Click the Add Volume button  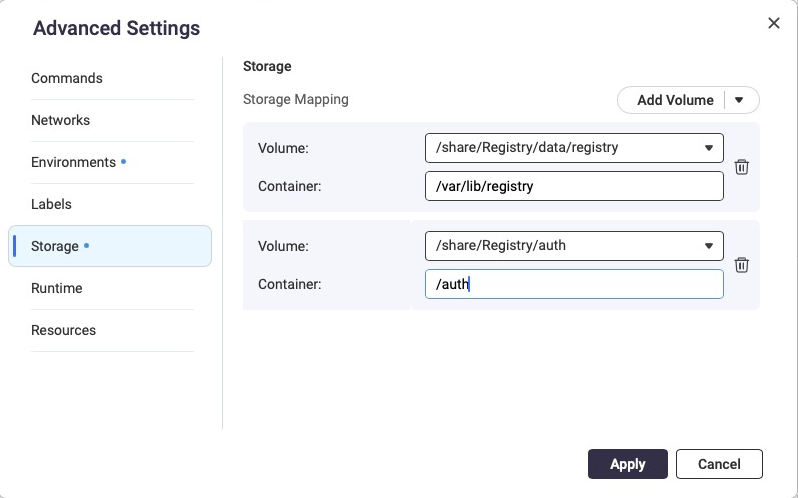[x=675, y=100]
